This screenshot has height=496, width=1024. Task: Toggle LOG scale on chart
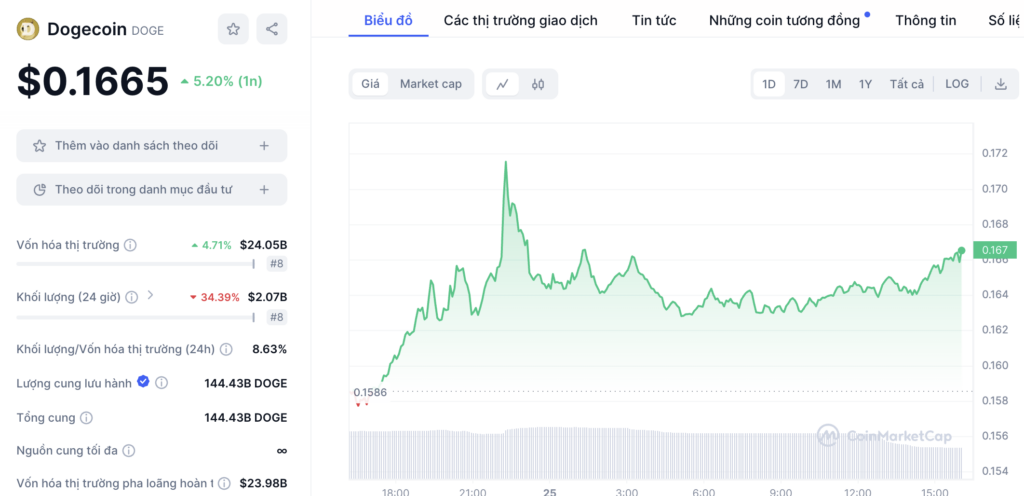click(x=957, y=84)
